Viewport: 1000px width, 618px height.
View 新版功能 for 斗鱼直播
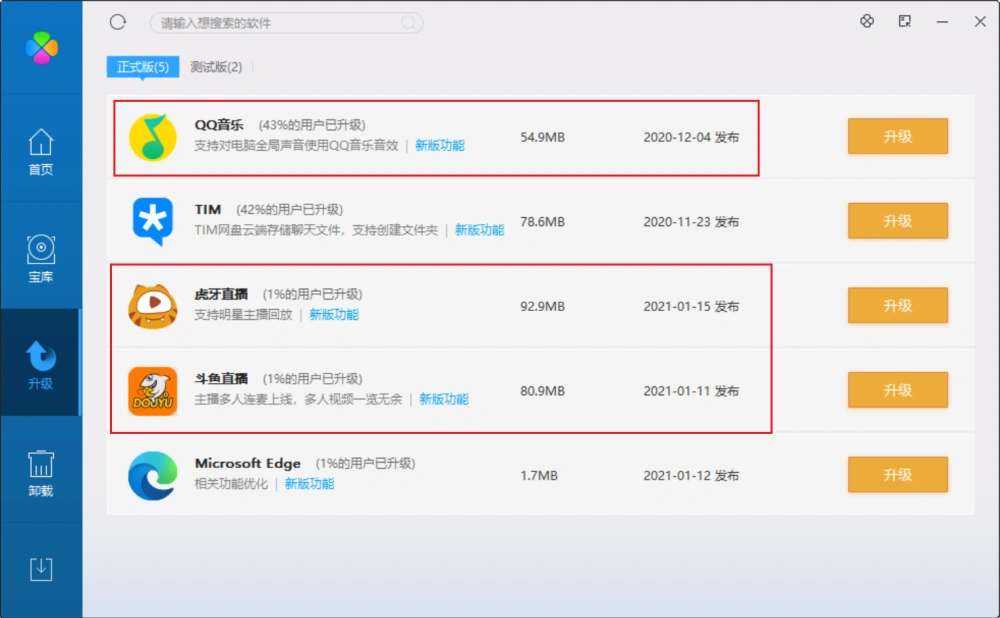point(444,399)
